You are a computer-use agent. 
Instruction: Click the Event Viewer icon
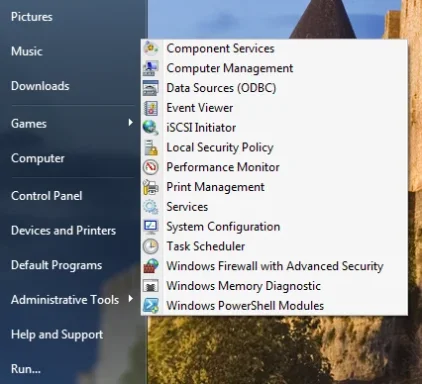click(x=151, y=108)
